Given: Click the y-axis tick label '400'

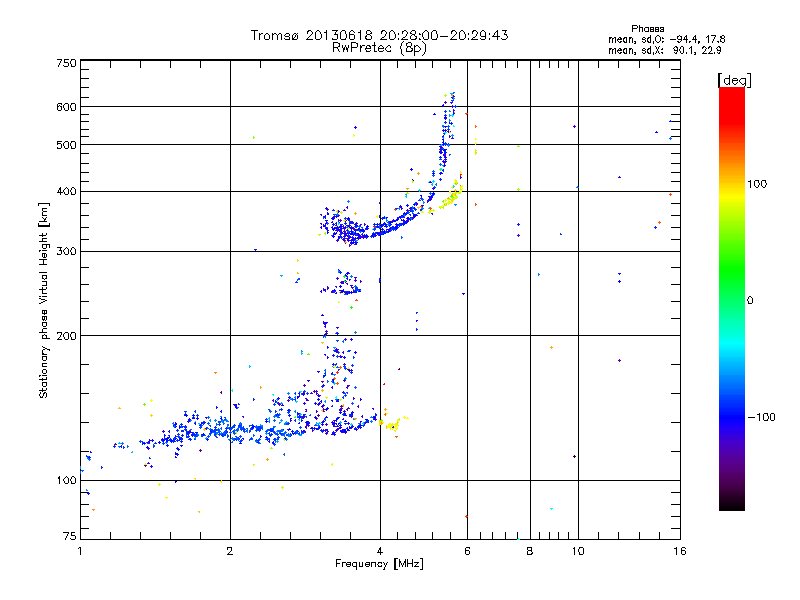Looking at the screenshot, I should (66, 192).
